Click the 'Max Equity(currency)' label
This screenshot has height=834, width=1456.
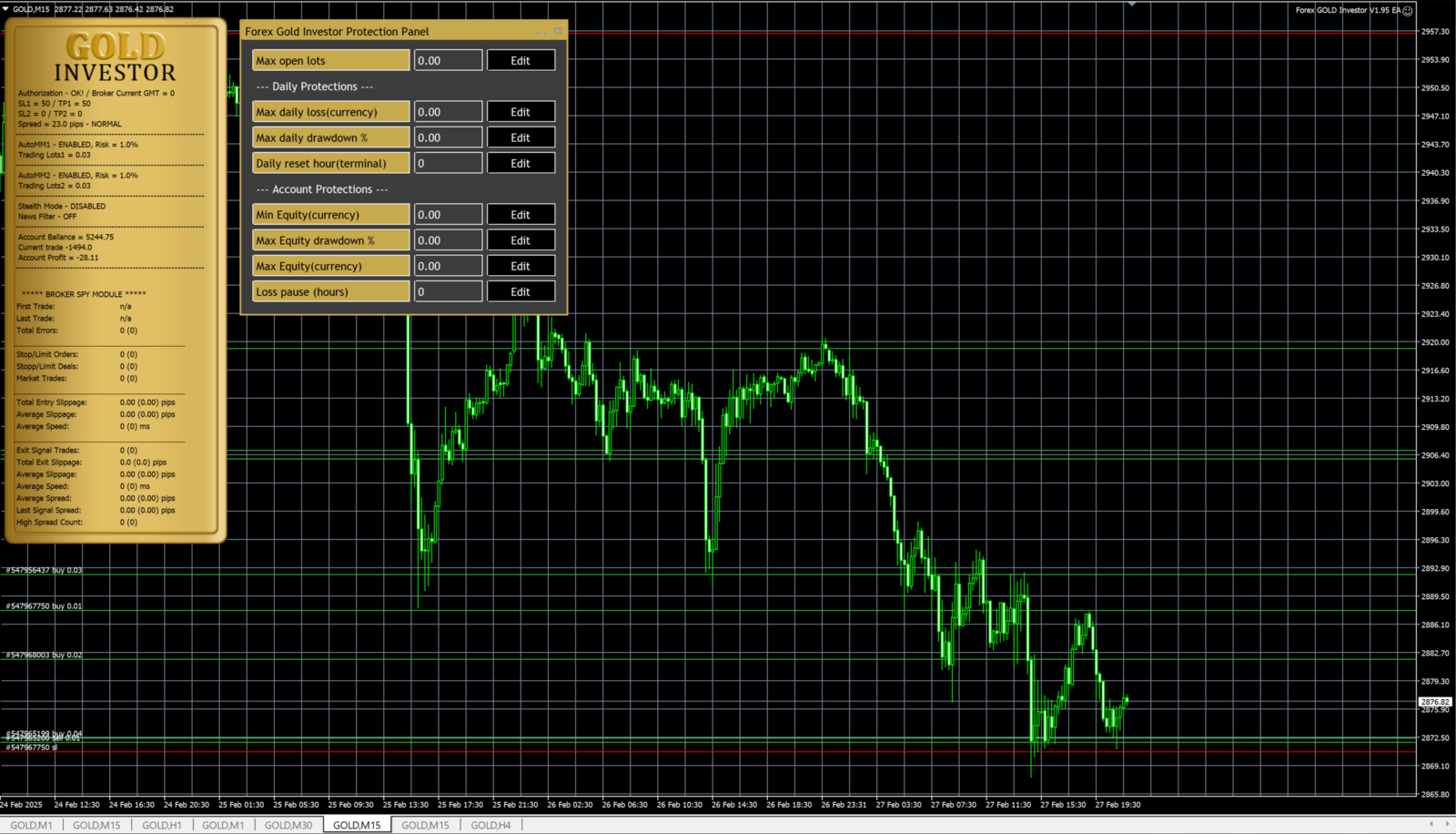pos(331,266)
